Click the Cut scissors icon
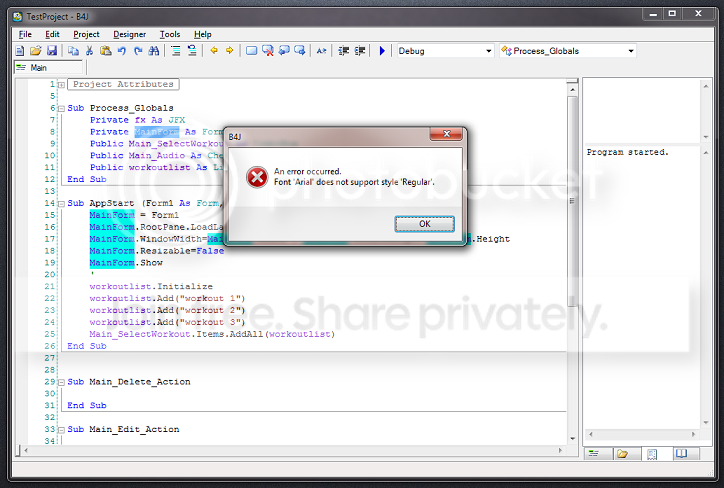 tap(90, 51)
